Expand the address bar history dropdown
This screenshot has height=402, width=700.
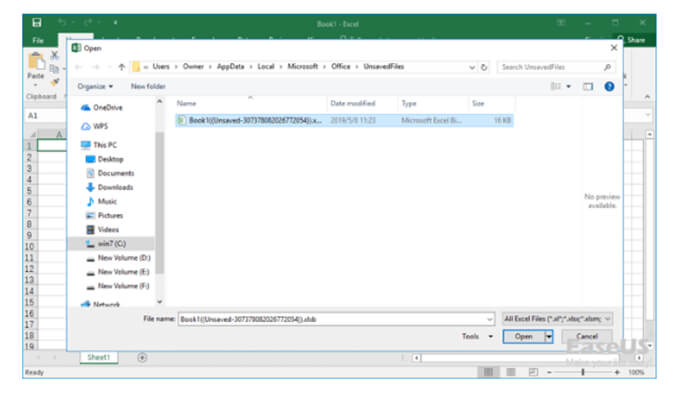pyautogui.click(x=472, y=67)
